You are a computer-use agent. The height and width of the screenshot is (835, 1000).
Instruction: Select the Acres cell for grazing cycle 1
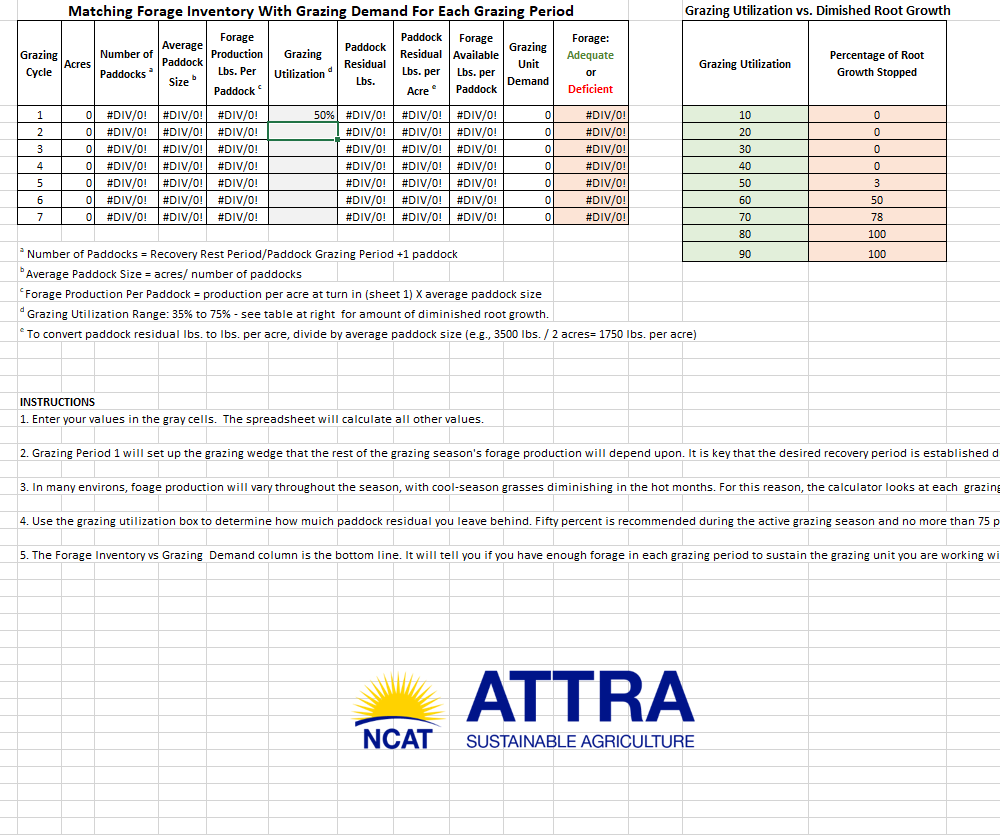pyautogui.click(x=77, y=115)
